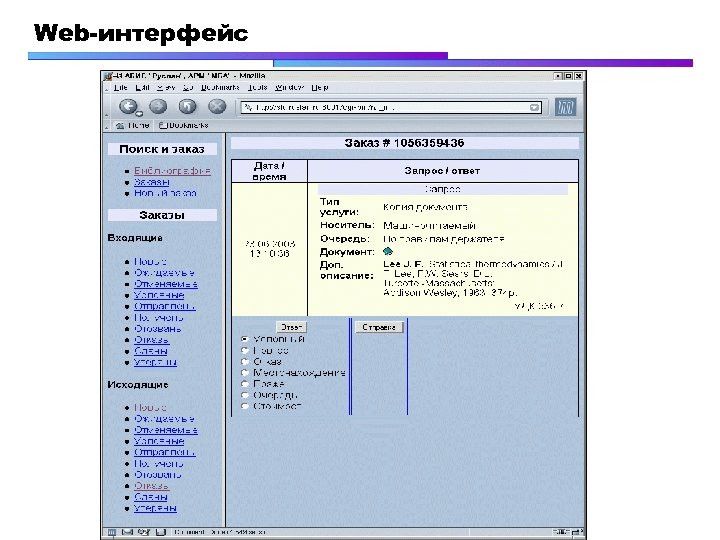
Task: Open the Bookmarks menu in menu bar
Action: click(x=220, y=87)
